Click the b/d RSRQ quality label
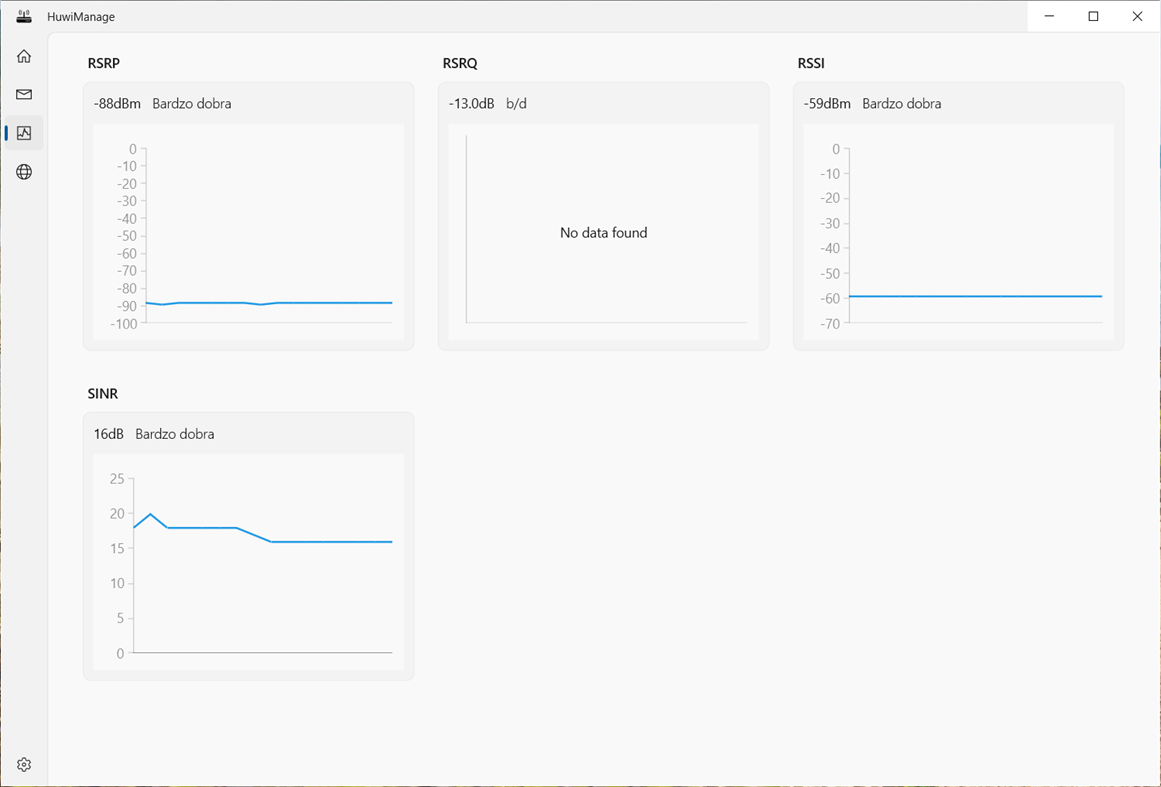Viewport: 1161px width, 787px height. point(517,104)
